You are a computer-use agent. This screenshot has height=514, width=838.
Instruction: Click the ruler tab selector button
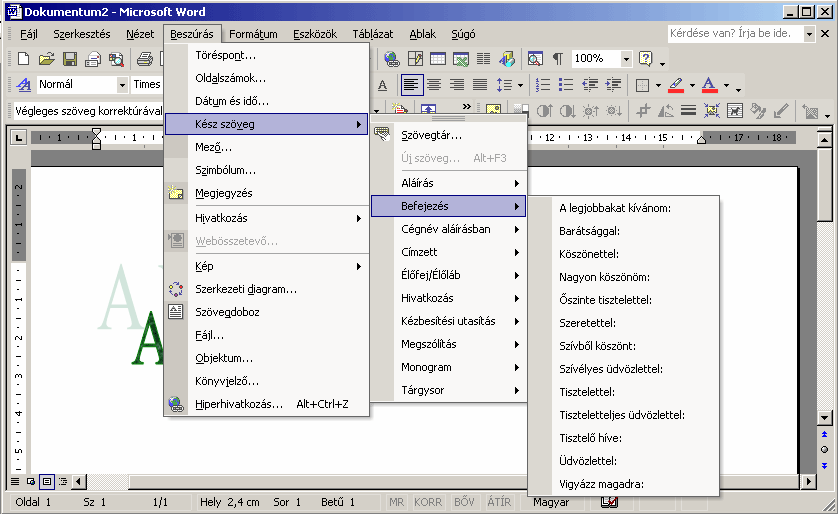tap(19, 138)
